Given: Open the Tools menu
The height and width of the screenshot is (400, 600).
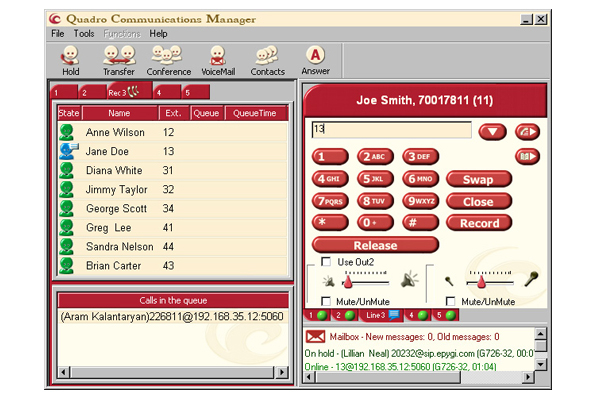Looking at the screenshot, I should [x=84, y=34].
